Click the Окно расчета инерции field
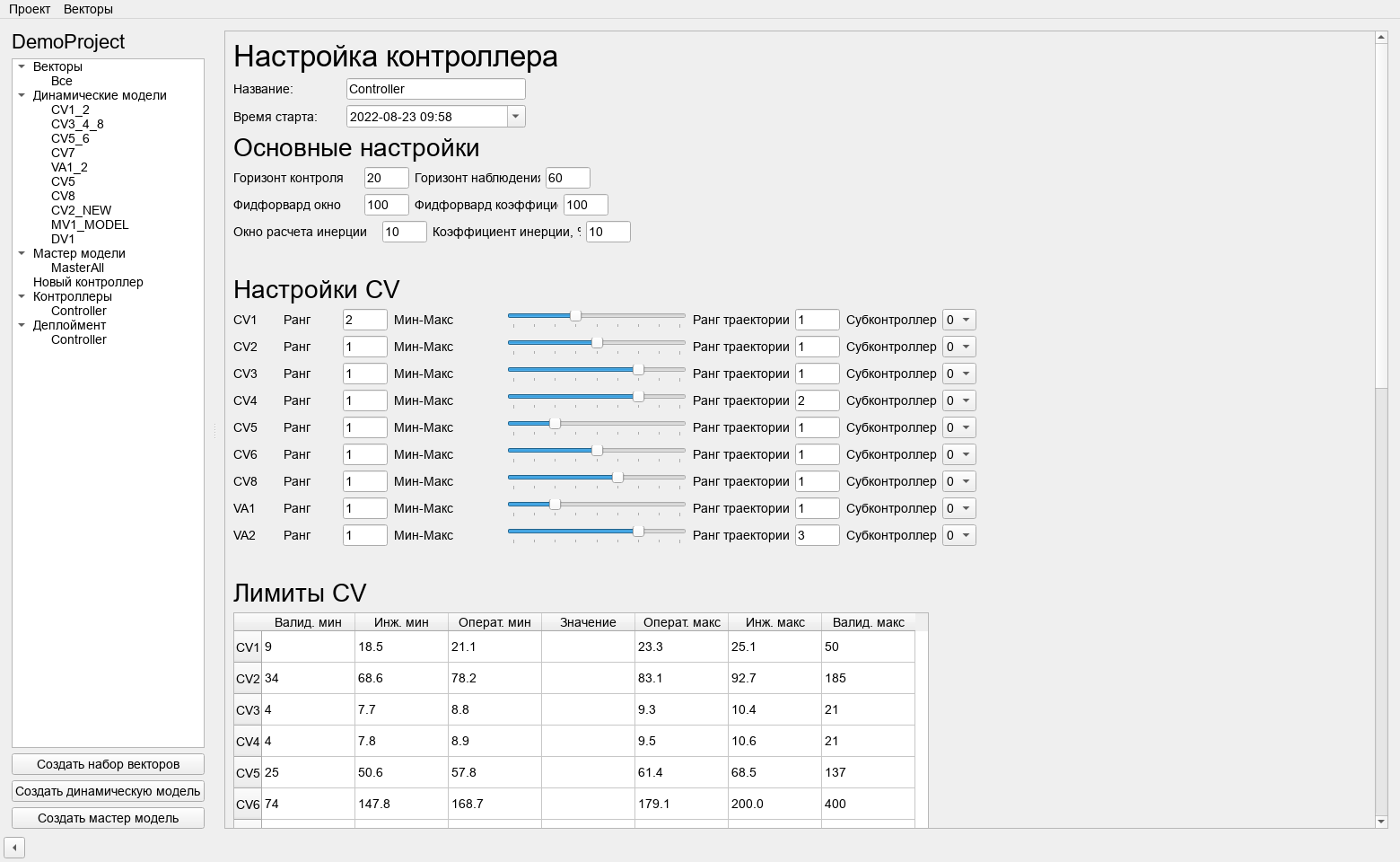The width and height of the screenshot is (1400, 862). 405,232
